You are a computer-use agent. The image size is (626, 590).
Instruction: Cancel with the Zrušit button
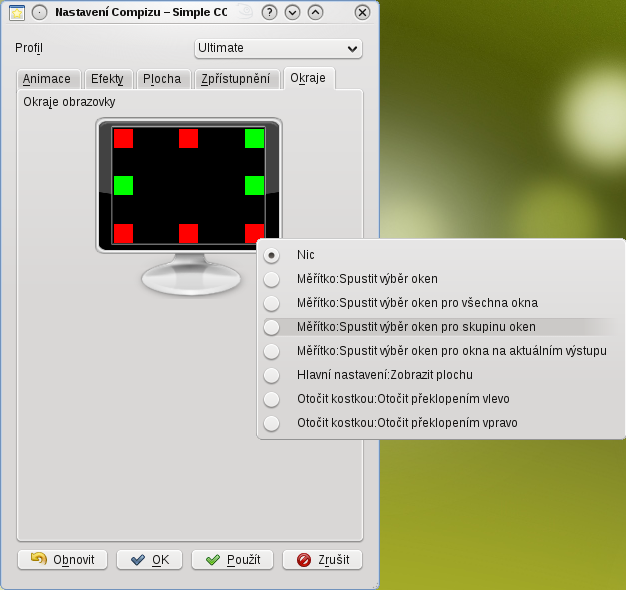[323, 560]
